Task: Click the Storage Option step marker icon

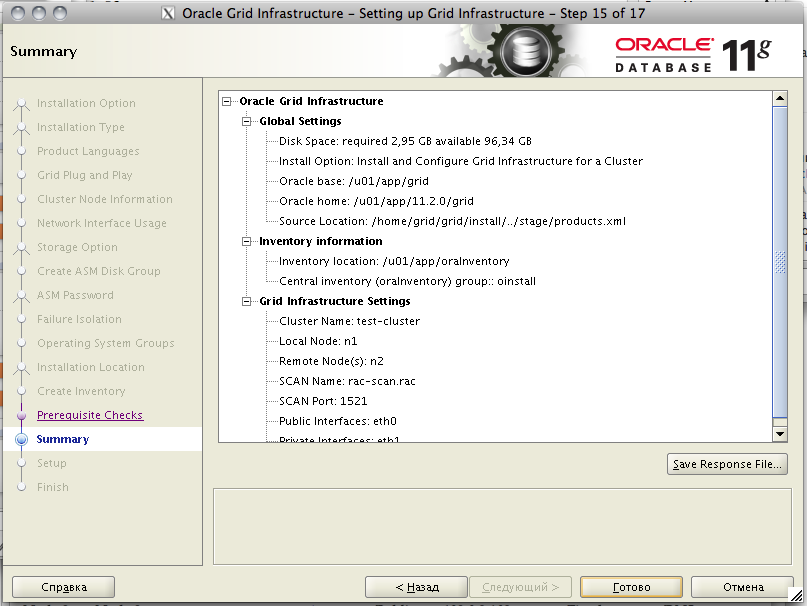Action: click(21, 248)
